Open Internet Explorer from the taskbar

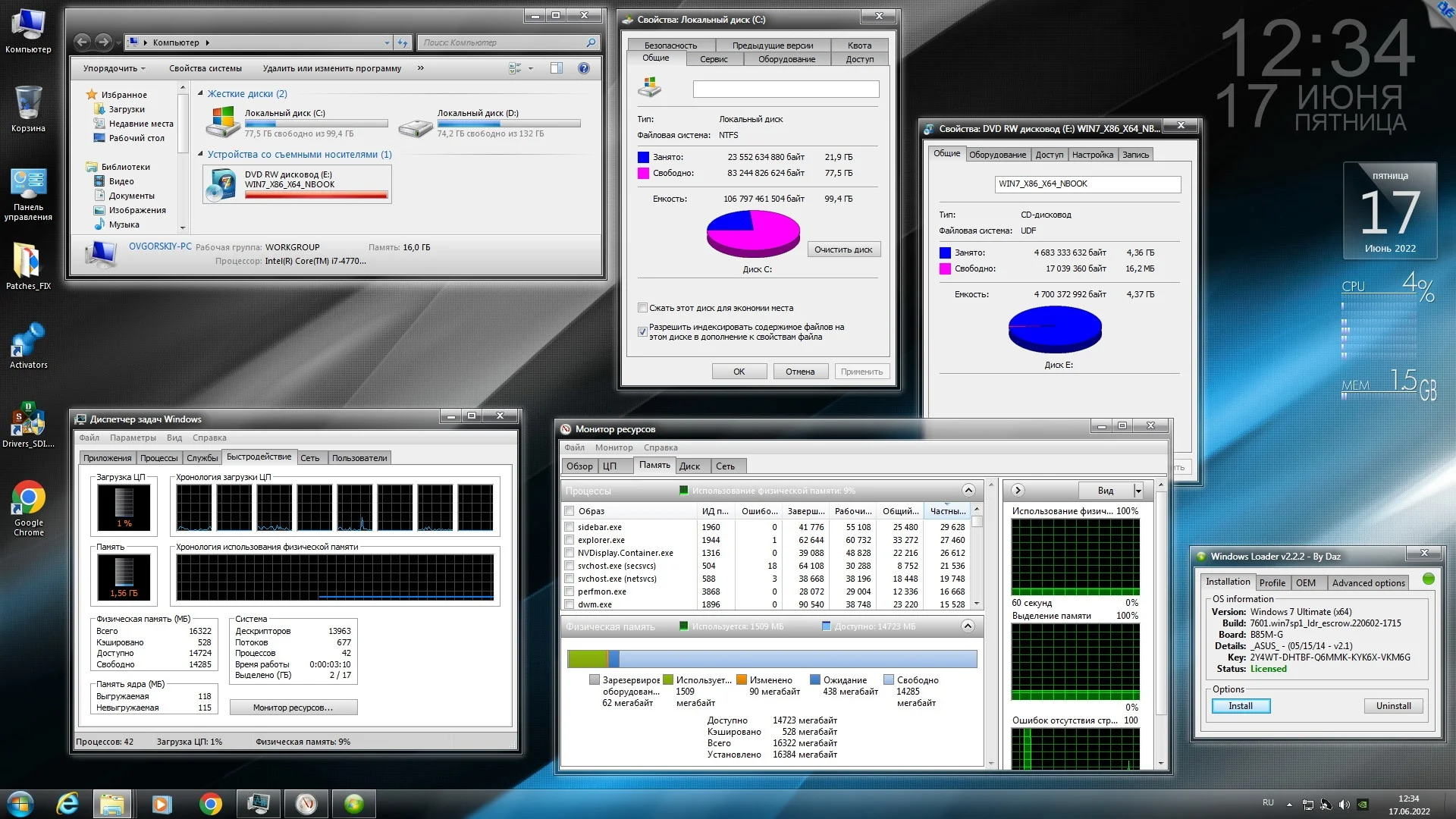click(x=68, y=804)
